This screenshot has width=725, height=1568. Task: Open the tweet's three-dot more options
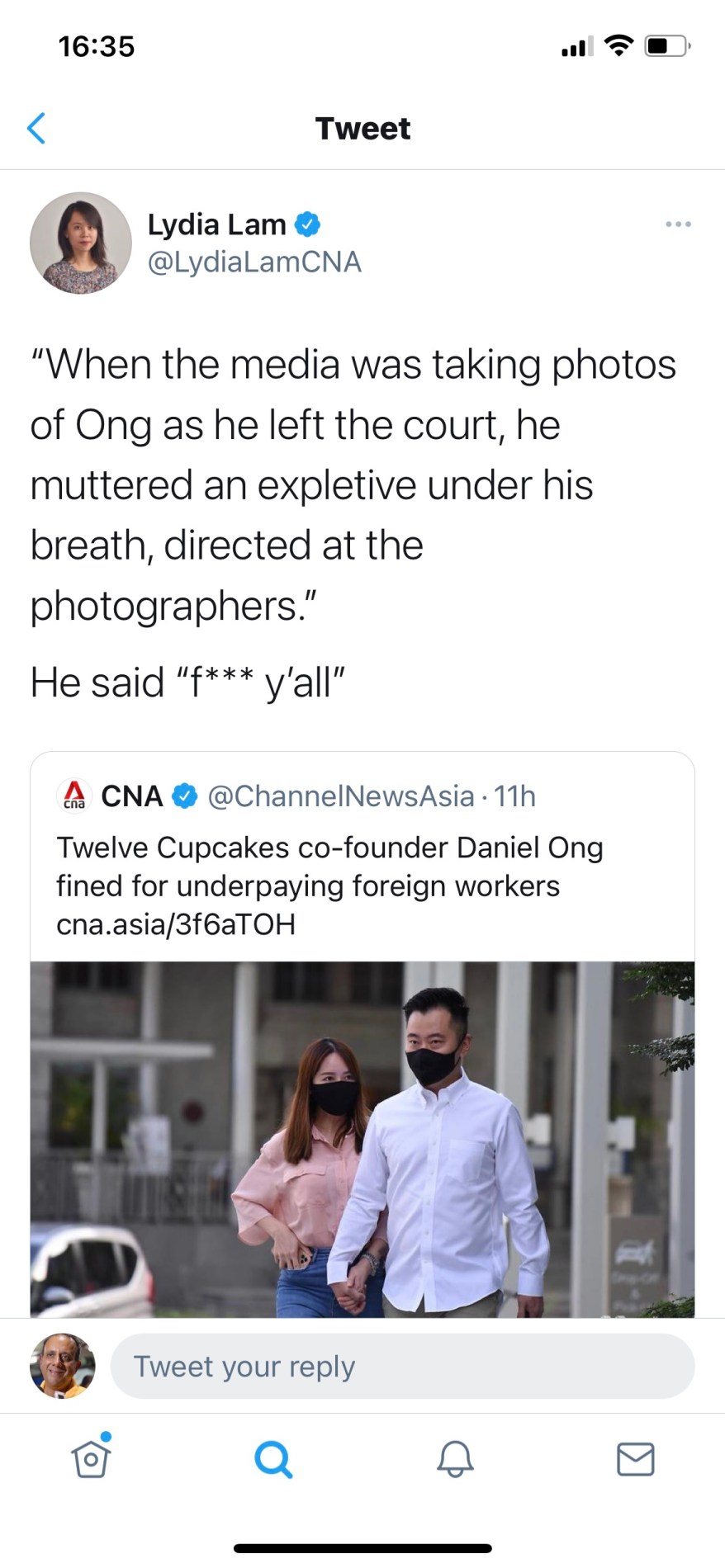coord(678,224)
